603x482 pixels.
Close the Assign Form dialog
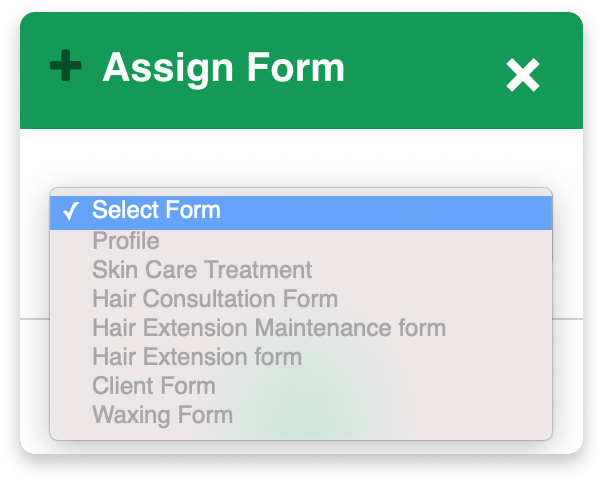click(x=522, y=74)
